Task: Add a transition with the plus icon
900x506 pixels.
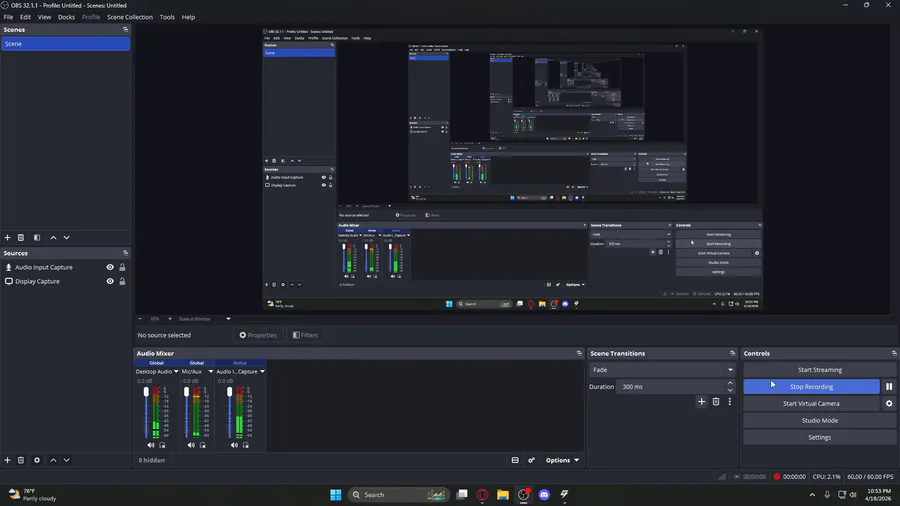Action: [701, 402]
